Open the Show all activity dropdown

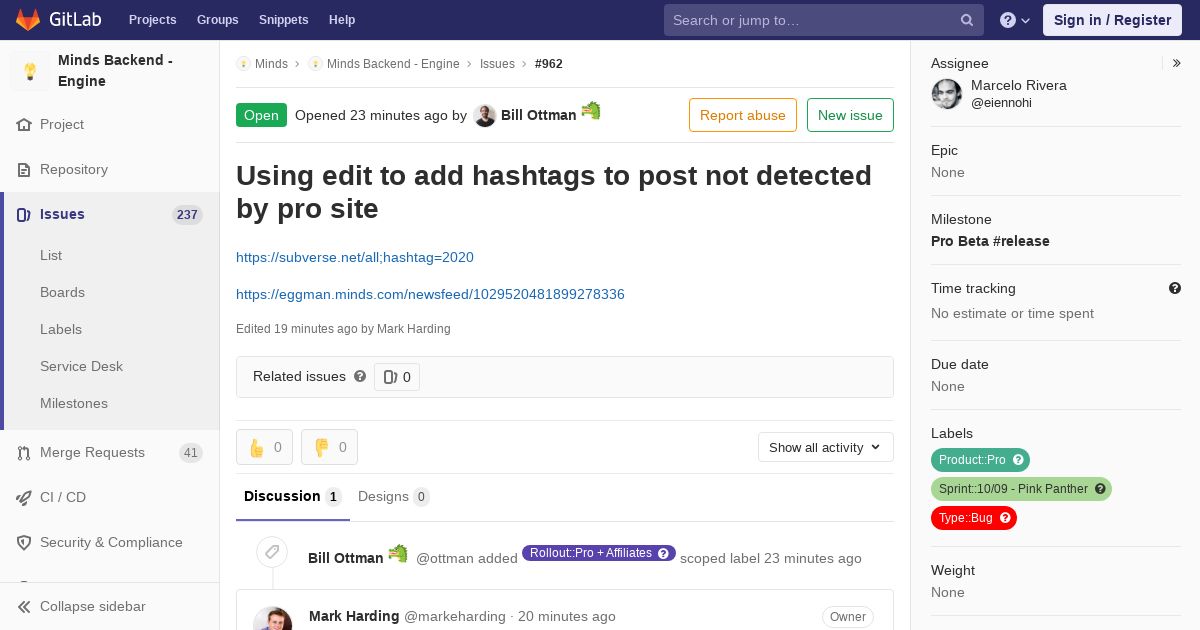point(826,447)
